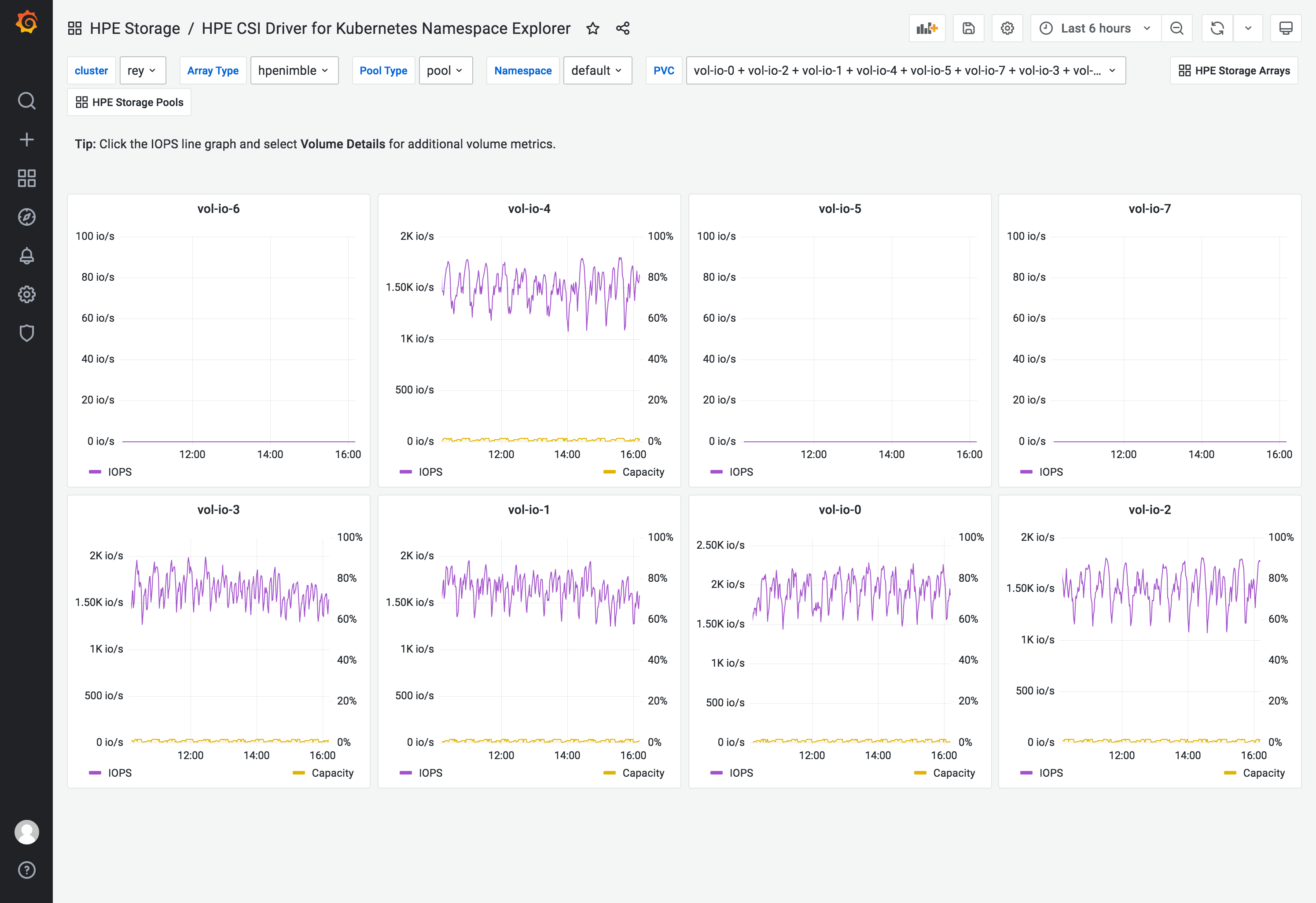The height and width of the screenshot is (903, 1316).
Task: Open the vol-io-6 panel title menu
Action: [218, 209]
